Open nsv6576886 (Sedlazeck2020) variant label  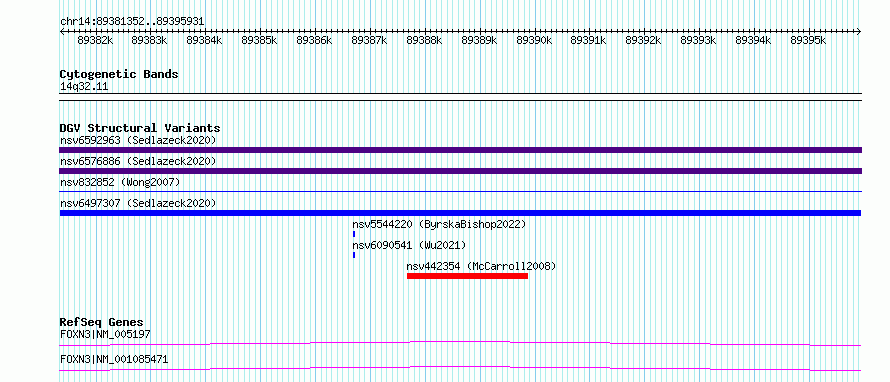[138, 161]
